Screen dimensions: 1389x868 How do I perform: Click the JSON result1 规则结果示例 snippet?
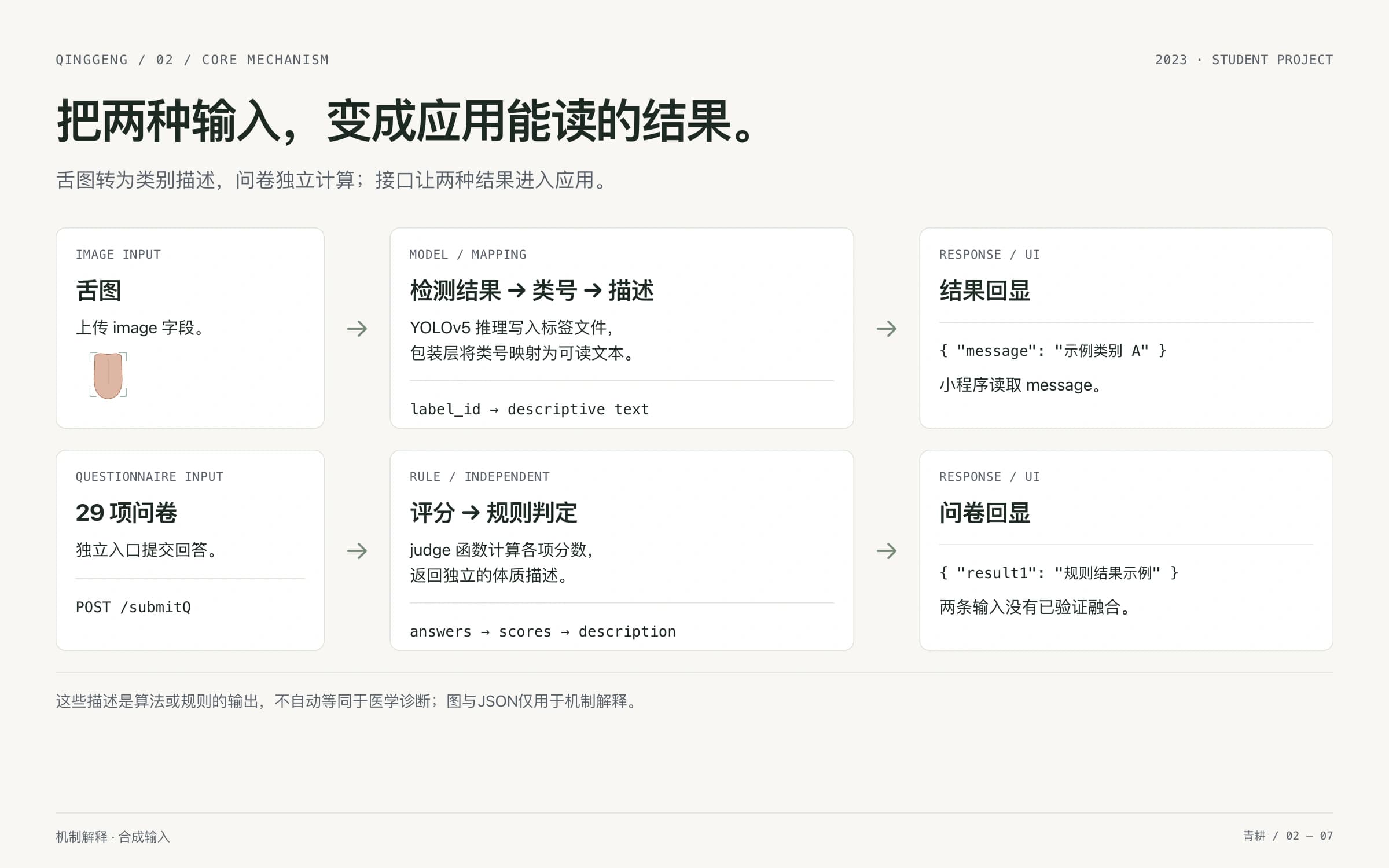pos(1059,573)
